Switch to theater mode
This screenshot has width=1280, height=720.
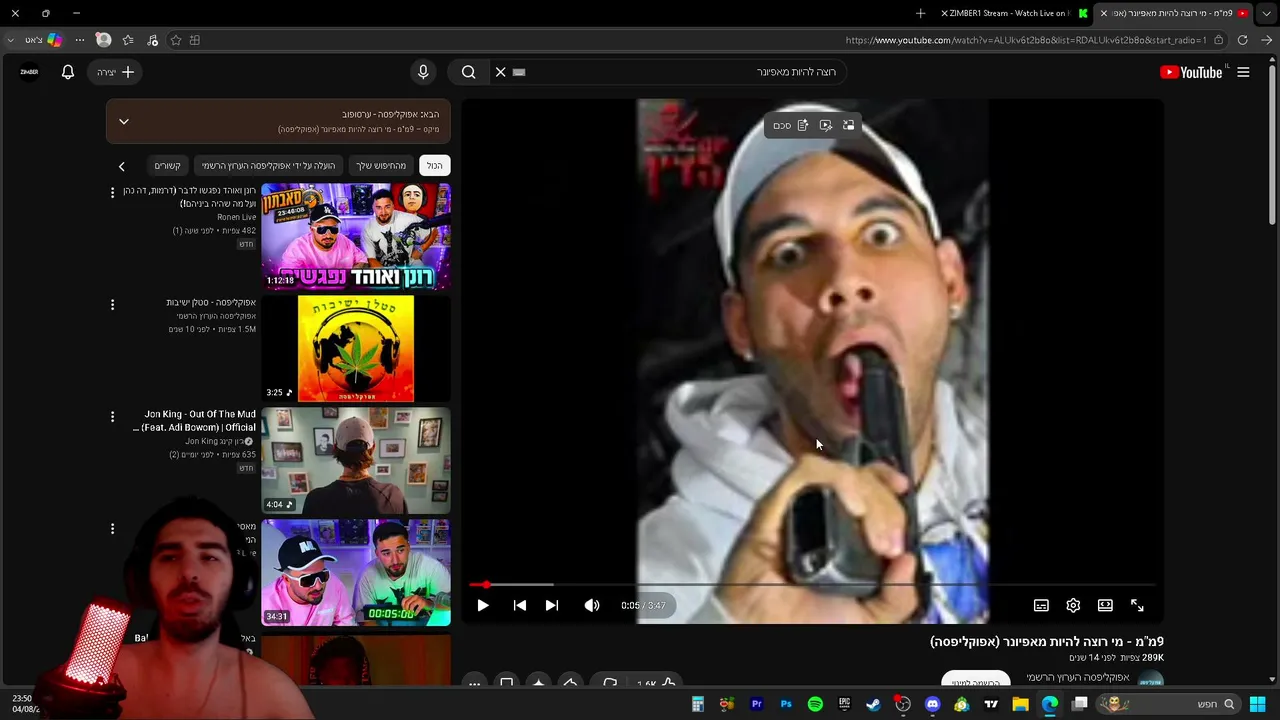click(x=1105, y=605)
